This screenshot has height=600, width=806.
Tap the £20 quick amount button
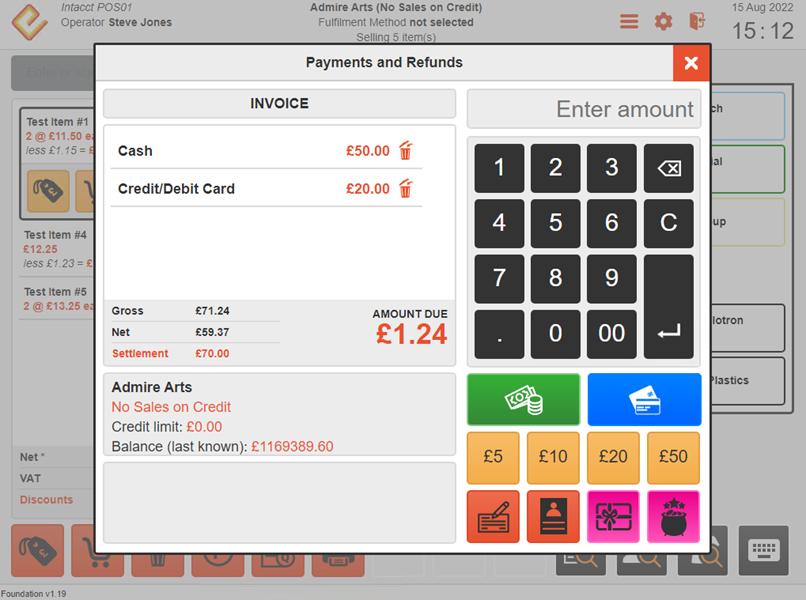(x=613, y=457)
